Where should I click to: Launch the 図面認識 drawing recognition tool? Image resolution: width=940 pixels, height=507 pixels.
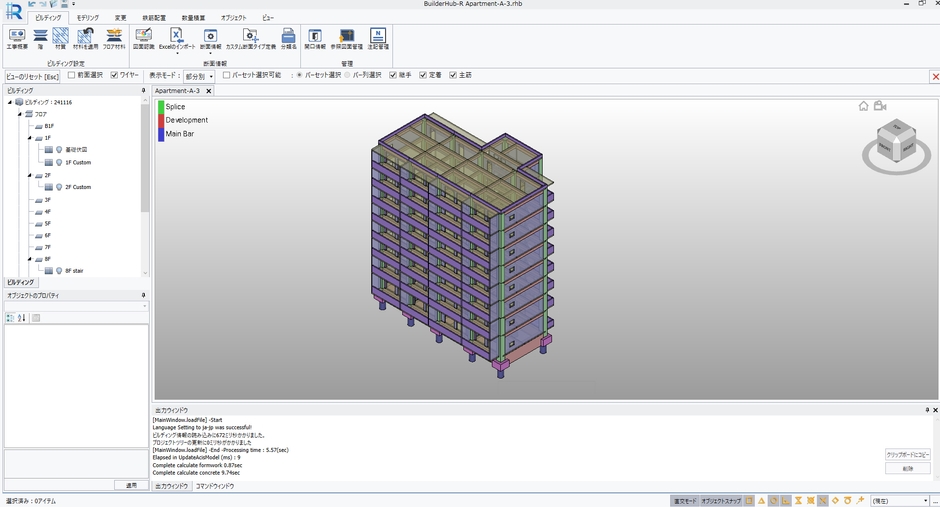click(x=143, y=38)
